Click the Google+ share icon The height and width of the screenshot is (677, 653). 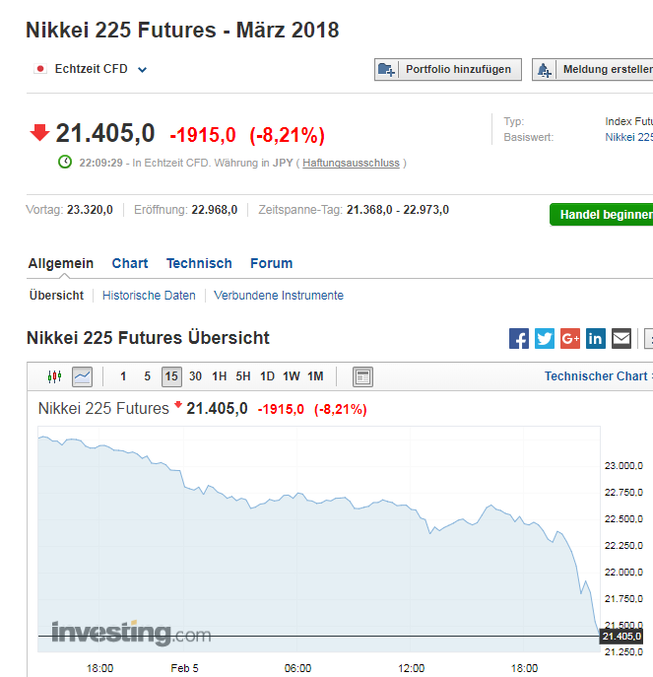point(570,338)
